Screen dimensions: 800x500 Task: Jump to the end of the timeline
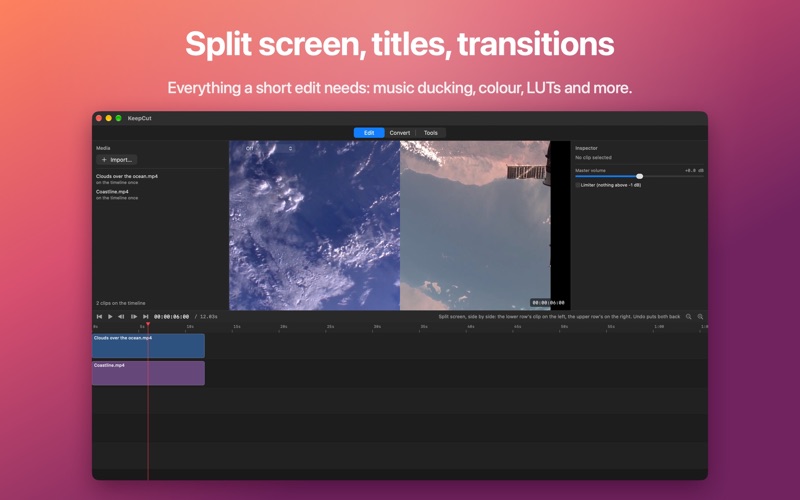tap(145, 316)
